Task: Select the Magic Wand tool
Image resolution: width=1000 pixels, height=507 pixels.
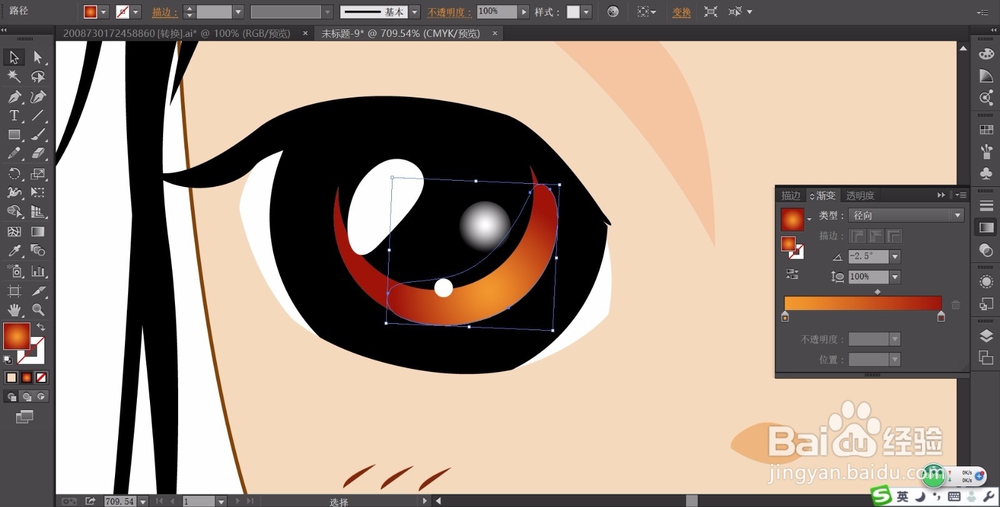Action: coord(14,77)
